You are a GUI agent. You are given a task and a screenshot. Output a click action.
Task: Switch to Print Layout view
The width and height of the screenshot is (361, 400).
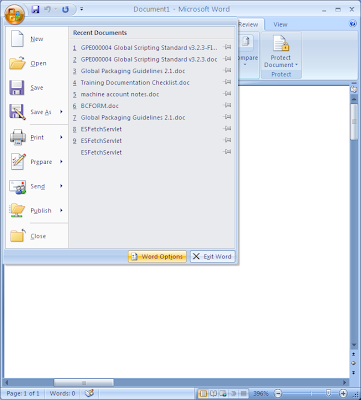coord(203,394)
